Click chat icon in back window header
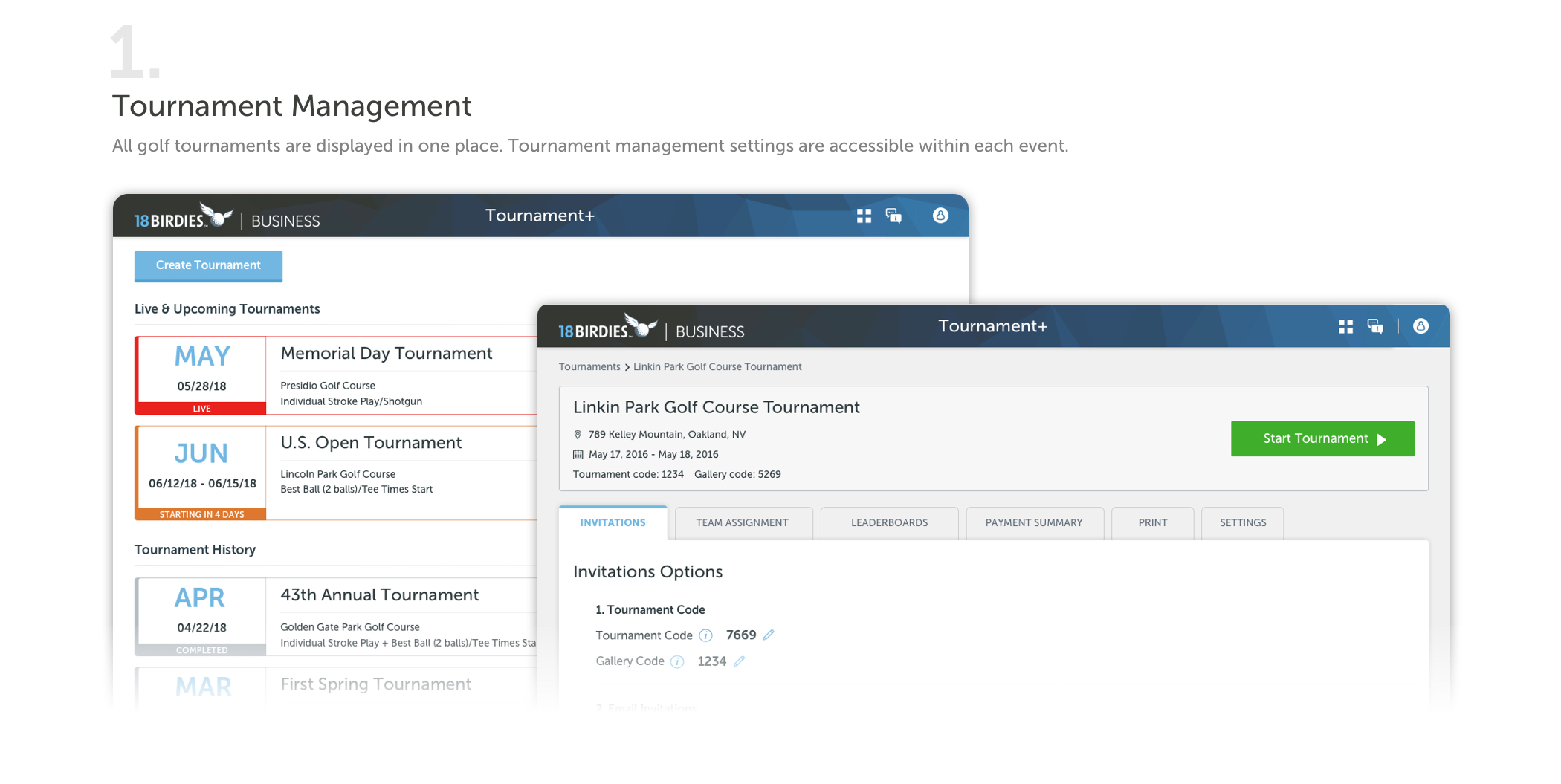This screenshot has height=784, width=1561. pyautogui.click(x=893, y=216)
